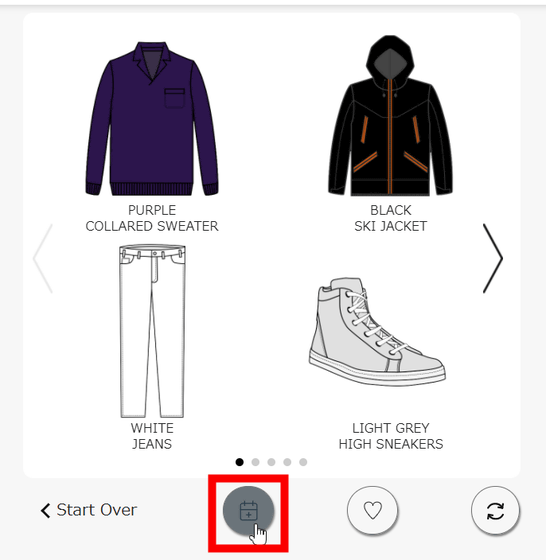Click the Light Grey High Sneakers label

(x=391, y=436)
